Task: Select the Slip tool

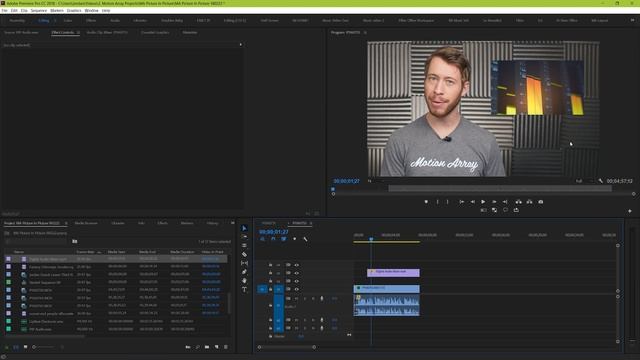Action: coord(244,263)
